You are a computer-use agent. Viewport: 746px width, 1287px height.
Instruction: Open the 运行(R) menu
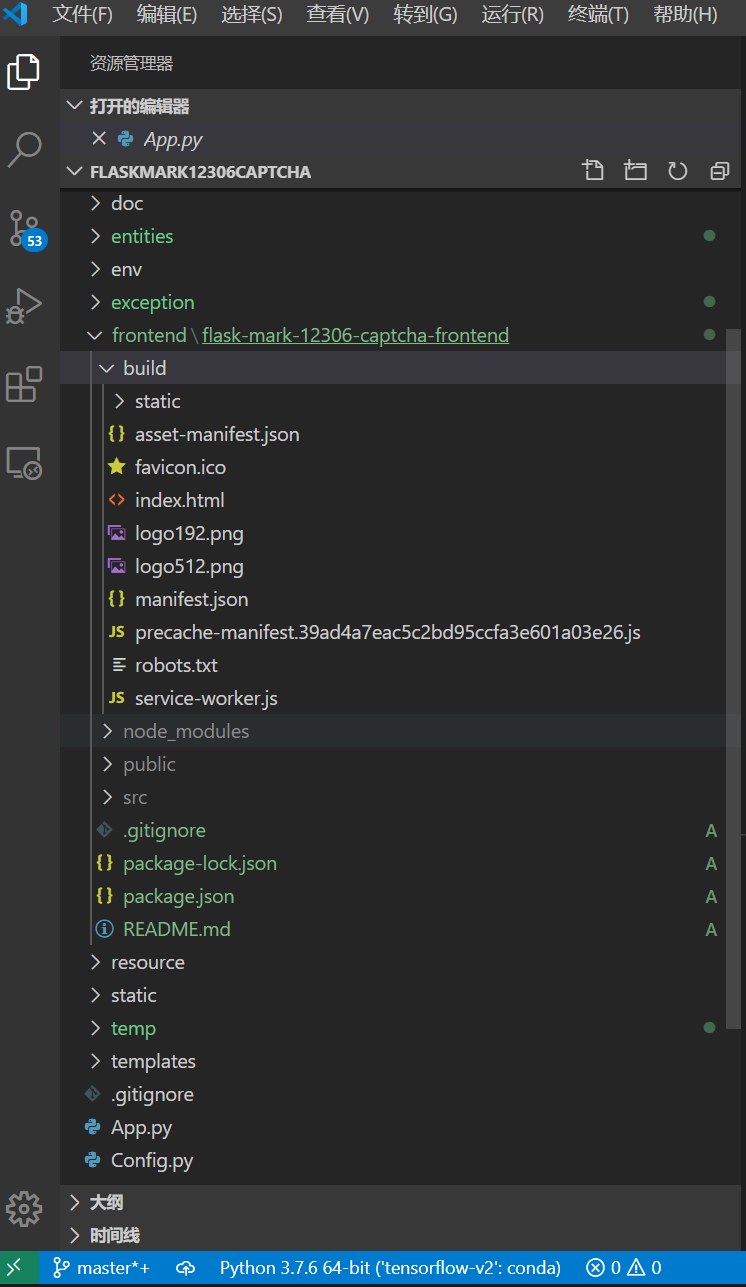(512, 15)
